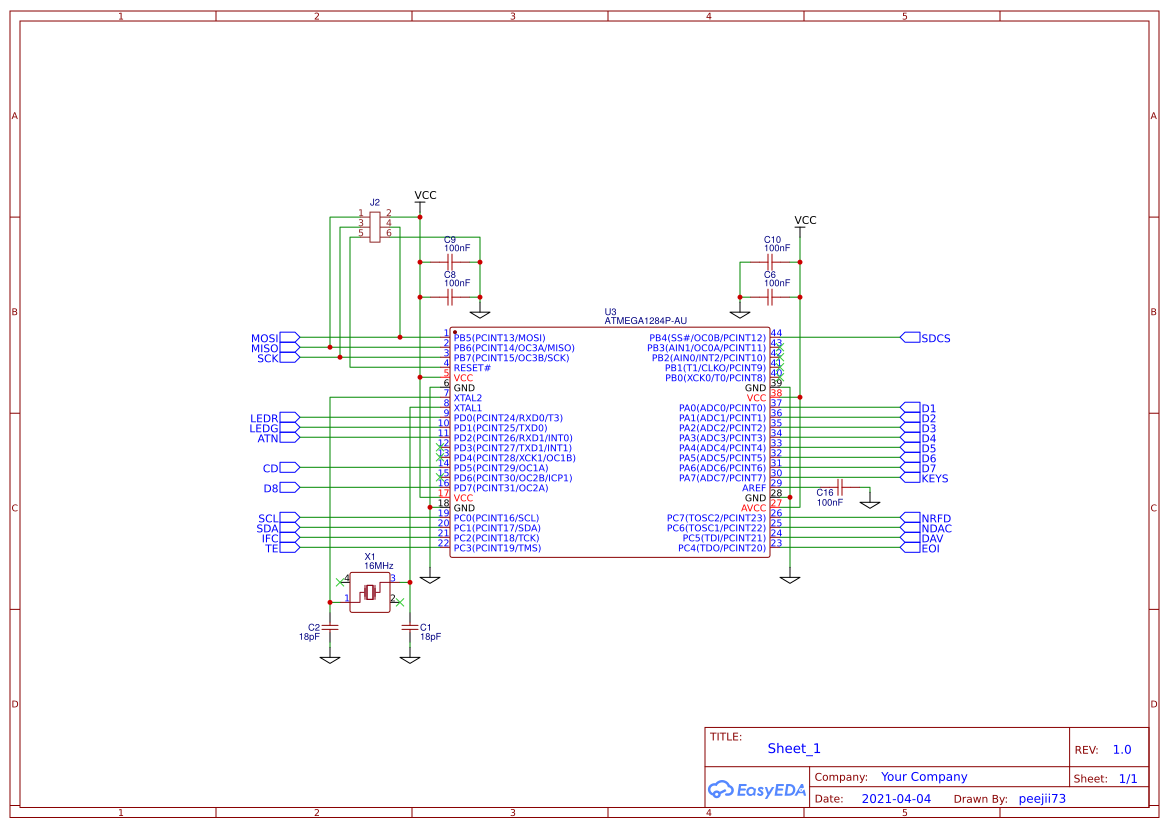The width and height of the screenshot is (1169, 828).
Task: Click the revision value 1.0 field
Action: coord(1122,748)
